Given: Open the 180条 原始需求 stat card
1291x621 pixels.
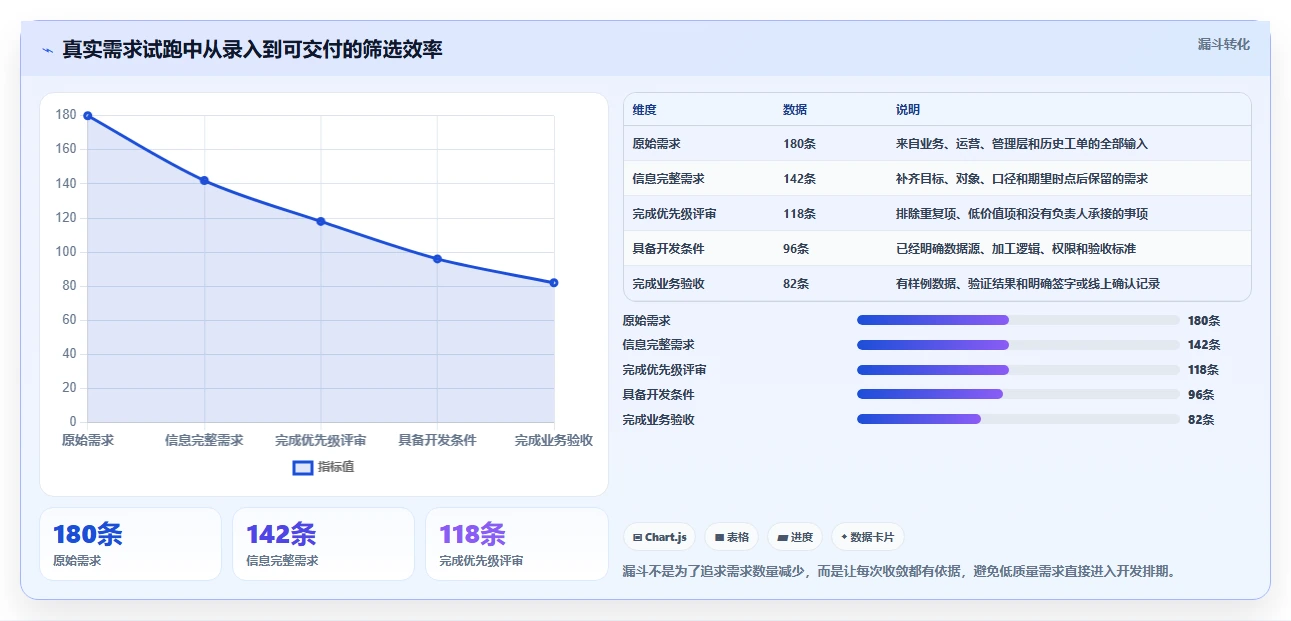Looking at the screenshot, I should (130, 544).
